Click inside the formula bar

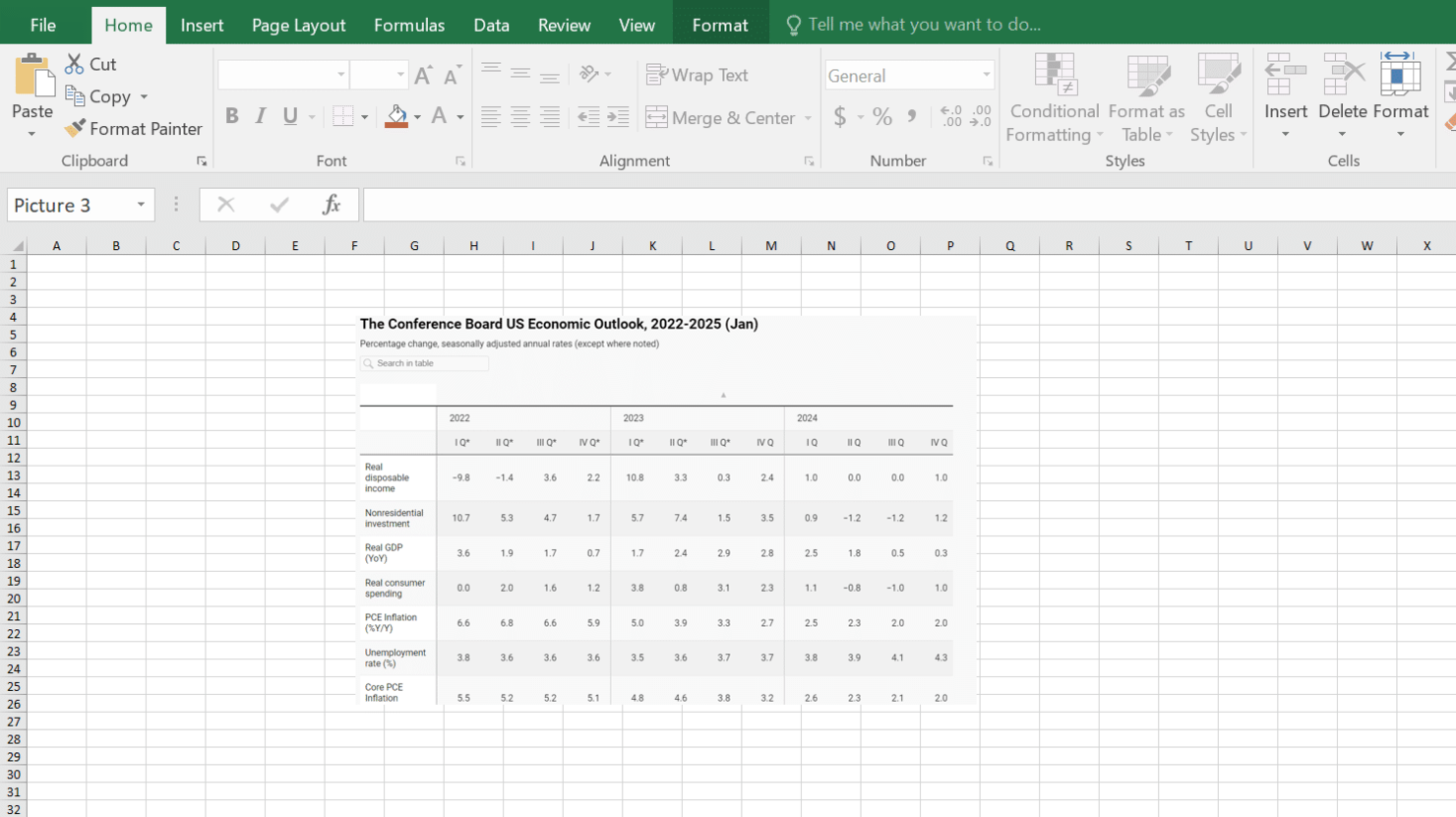pos(689,205)
